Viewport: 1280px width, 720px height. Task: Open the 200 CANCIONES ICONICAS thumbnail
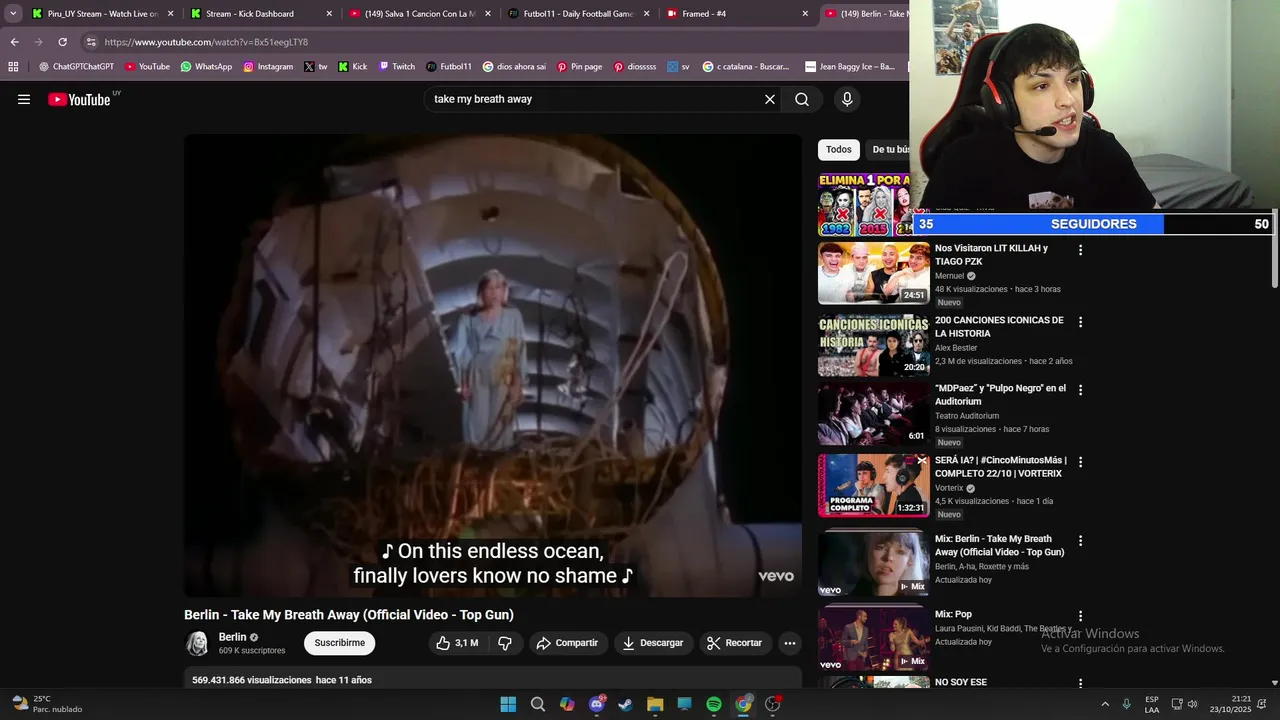(873, 345)
